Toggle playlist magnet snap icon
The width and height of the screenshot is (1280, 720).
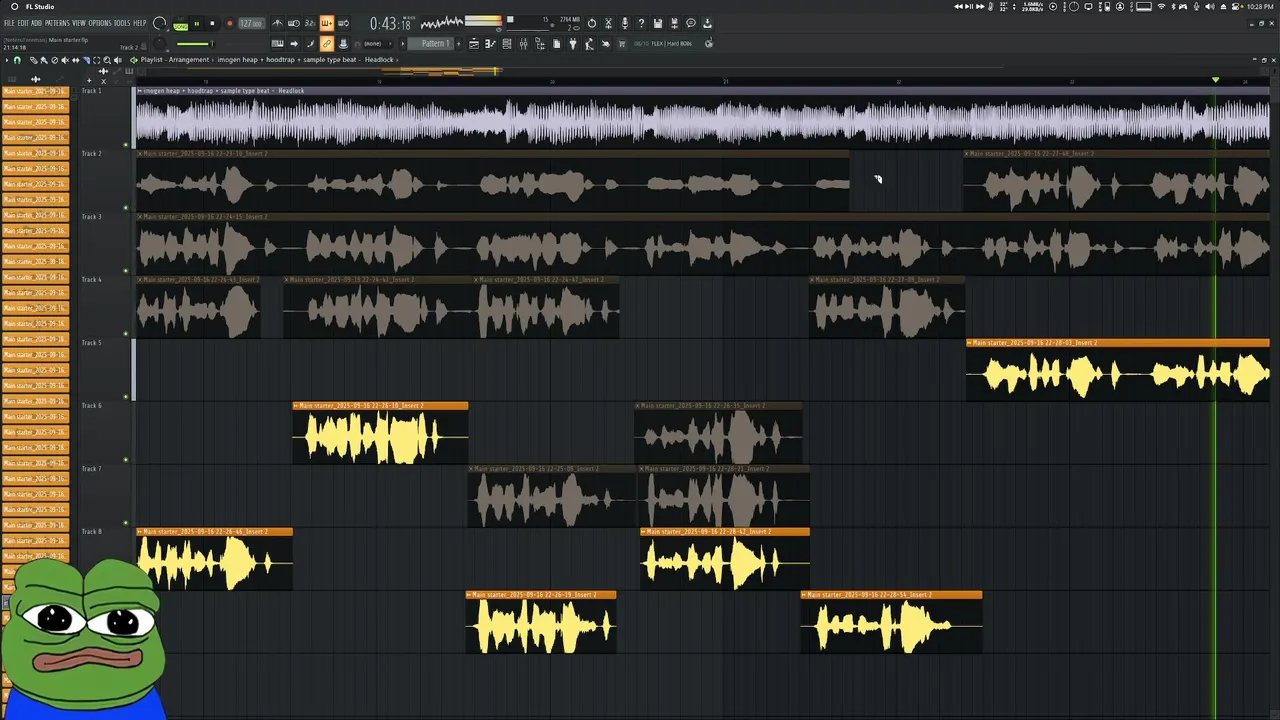(x=17, y=60)
